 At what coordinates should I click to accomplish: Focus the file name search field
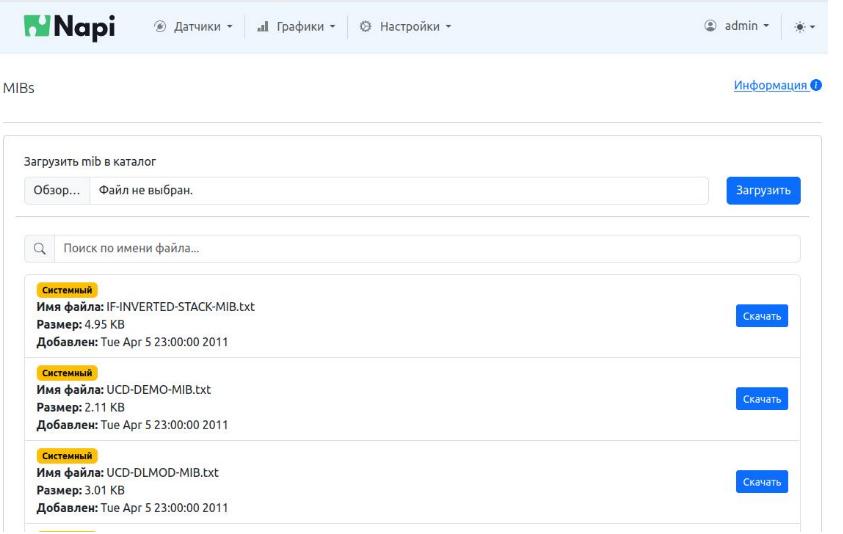pos(425,249)
